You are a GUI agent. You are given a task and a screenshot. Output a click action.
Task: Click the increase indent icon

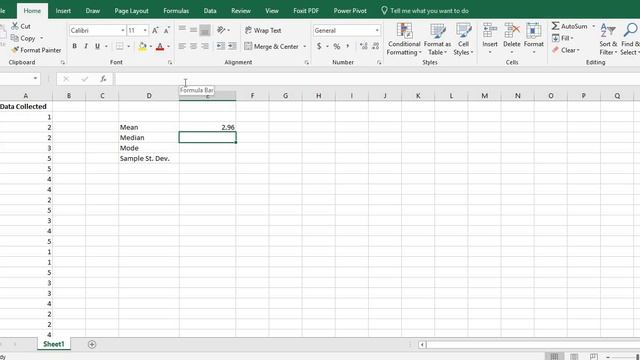point(232,47)
